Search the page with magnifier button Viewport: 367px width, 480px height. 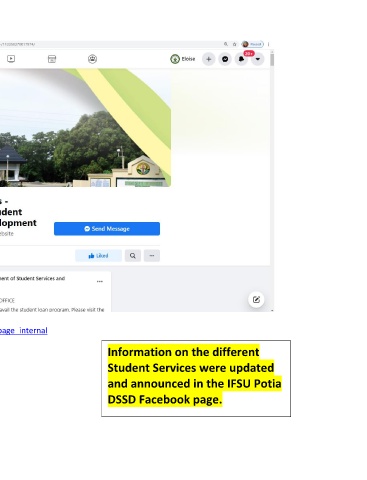(x=133, y=256)
